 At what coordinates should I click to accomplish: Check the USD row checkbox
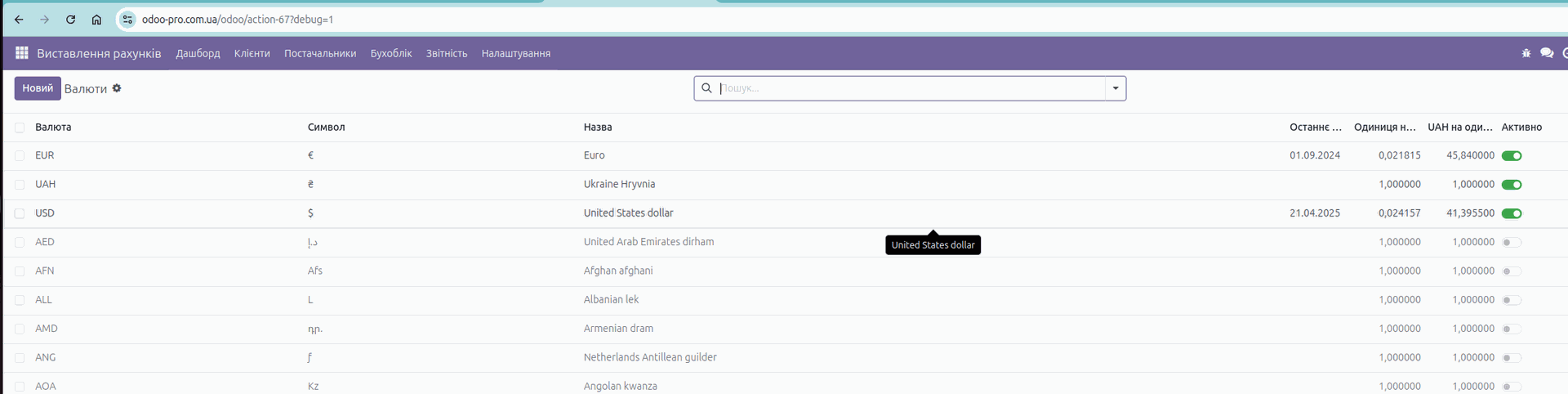[x=20, y=213]
